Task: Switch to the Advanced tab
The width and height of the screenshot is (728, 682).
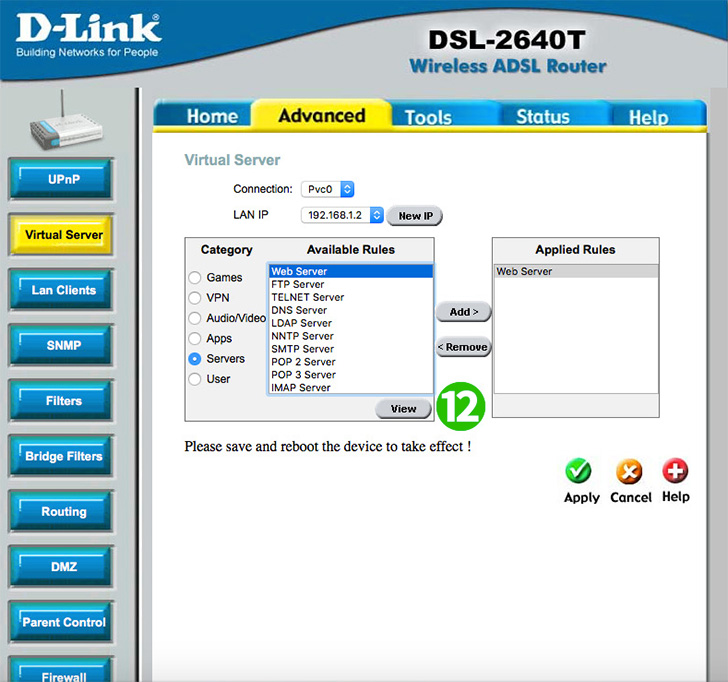Action: pos(322,115)
